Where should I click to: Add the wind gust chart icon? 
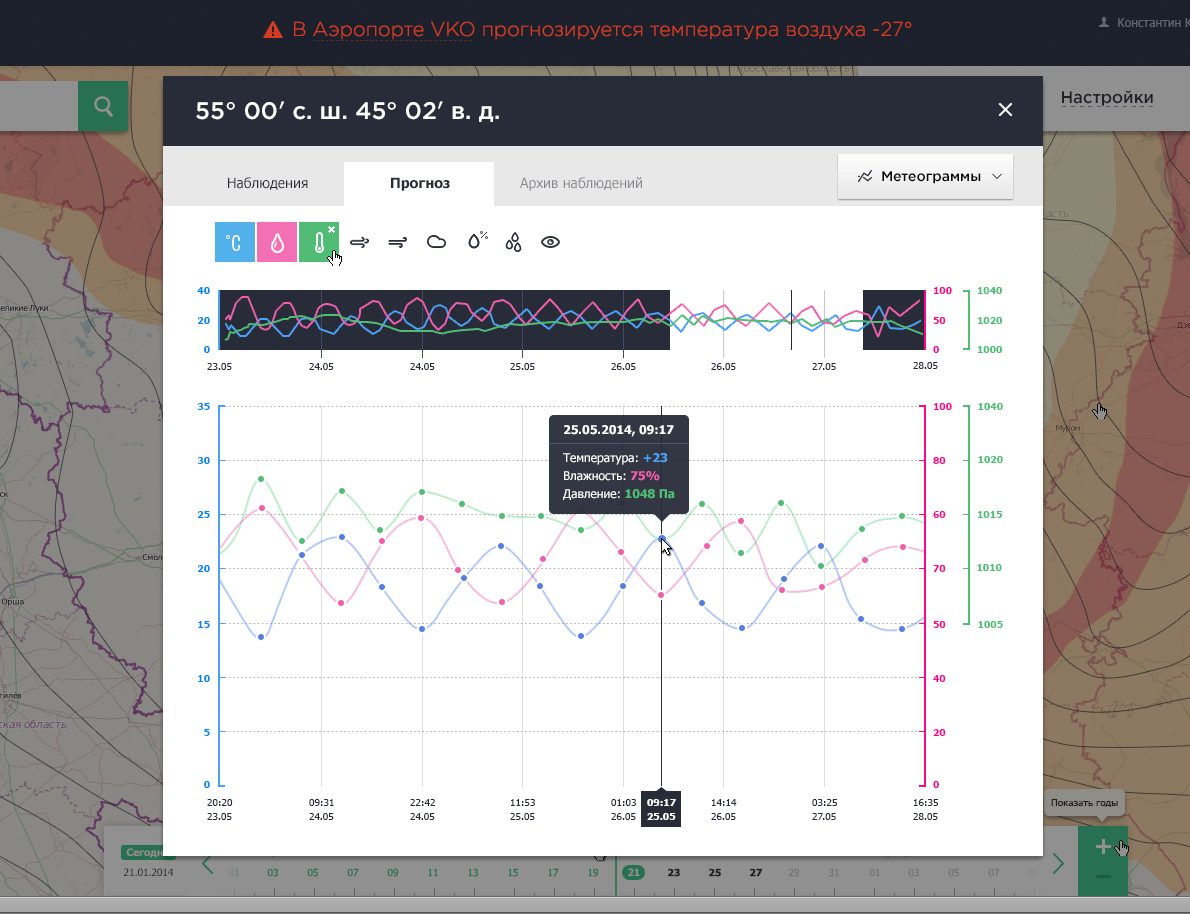[360, 242]
